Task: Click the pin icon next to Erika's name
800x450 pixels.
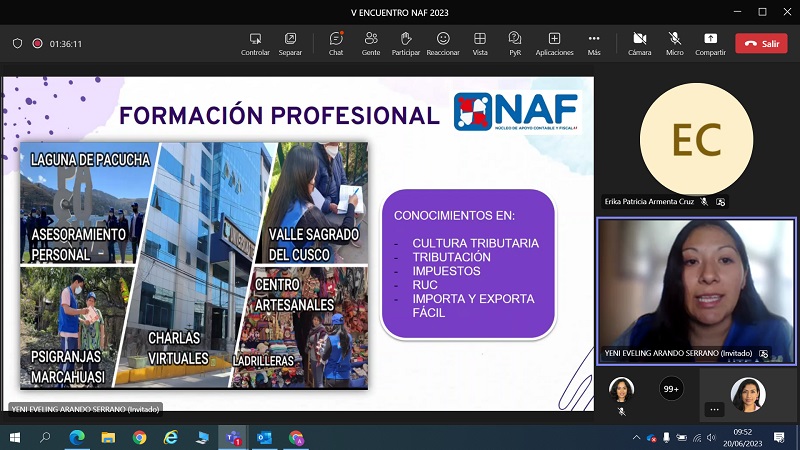Action: tap(720, 202)
